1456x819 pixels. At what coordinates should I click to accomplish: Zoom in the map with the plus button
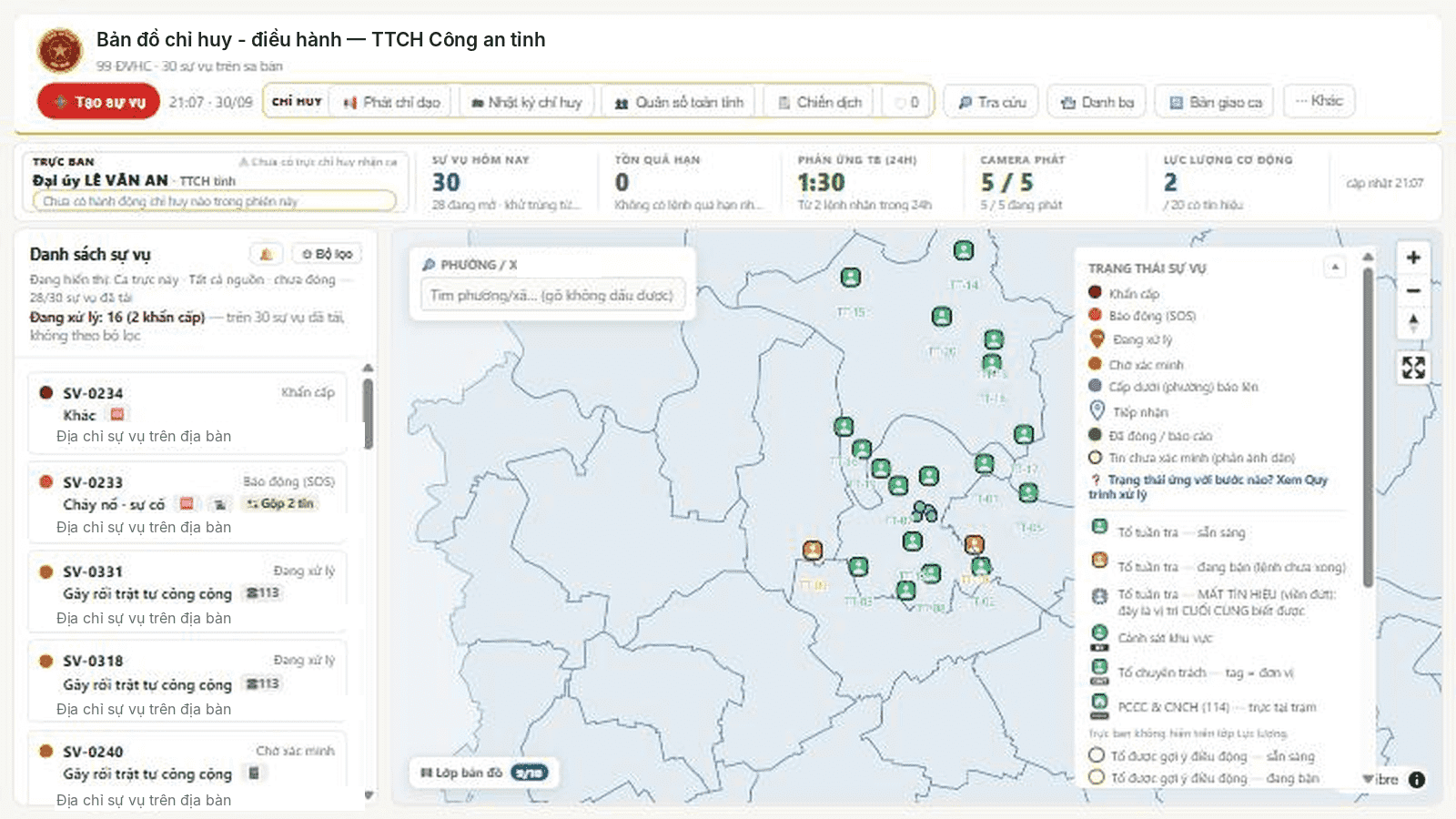(x=1413, y=258)
